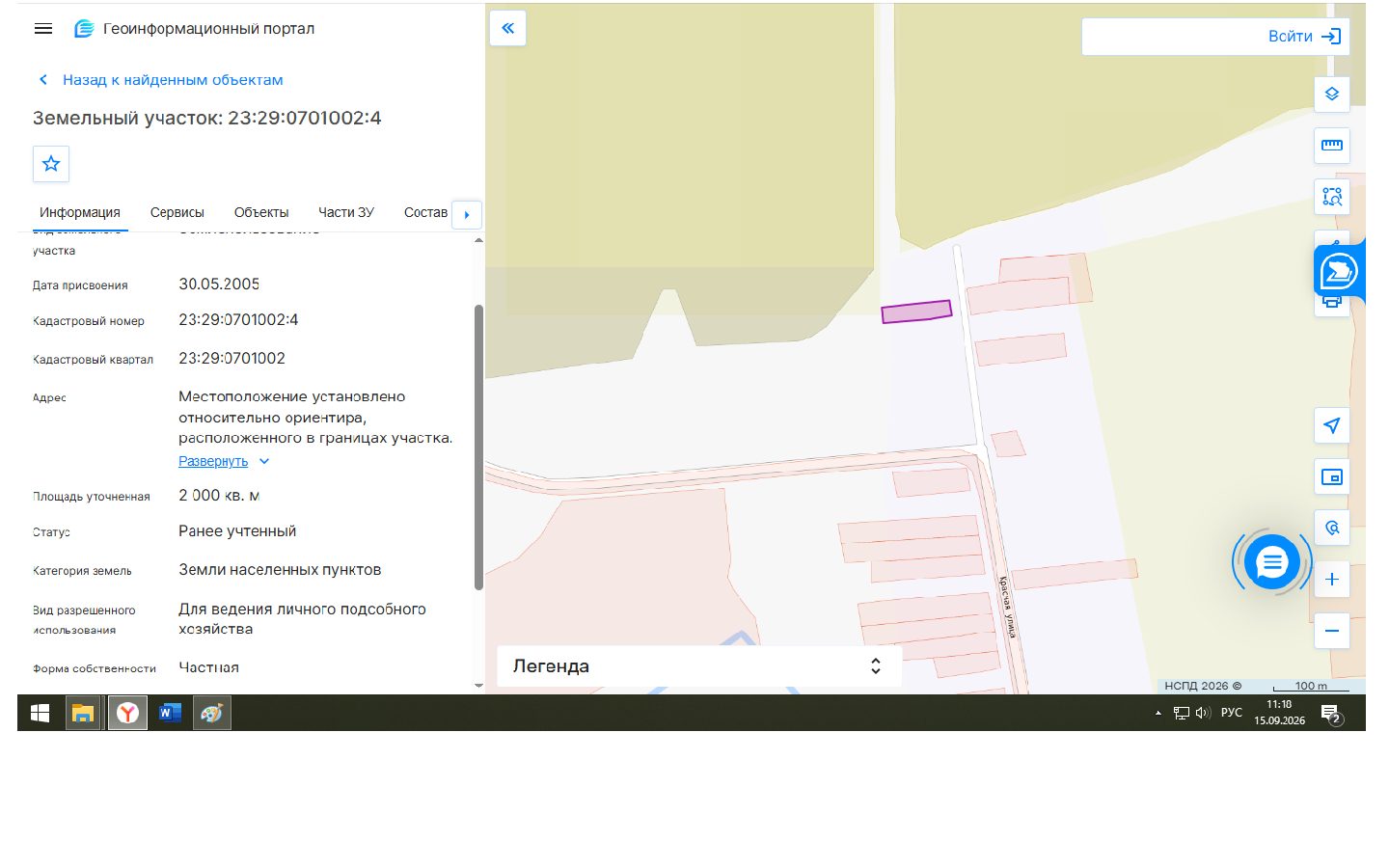Click the Геоинформационный портал logo icon

(84, 29)
